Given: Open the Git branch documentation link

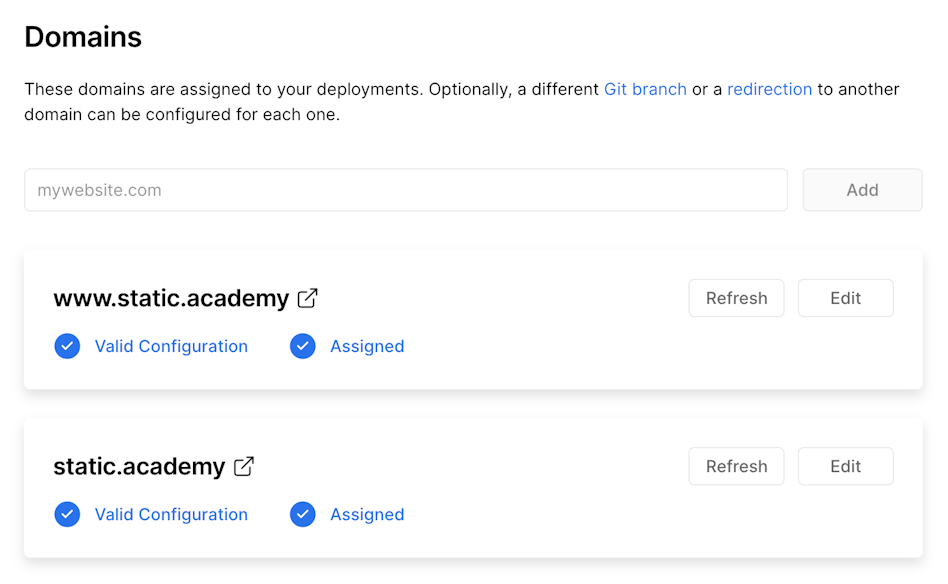Looking at the screenshot, I should pyautogui.click(x=645, y=89).
